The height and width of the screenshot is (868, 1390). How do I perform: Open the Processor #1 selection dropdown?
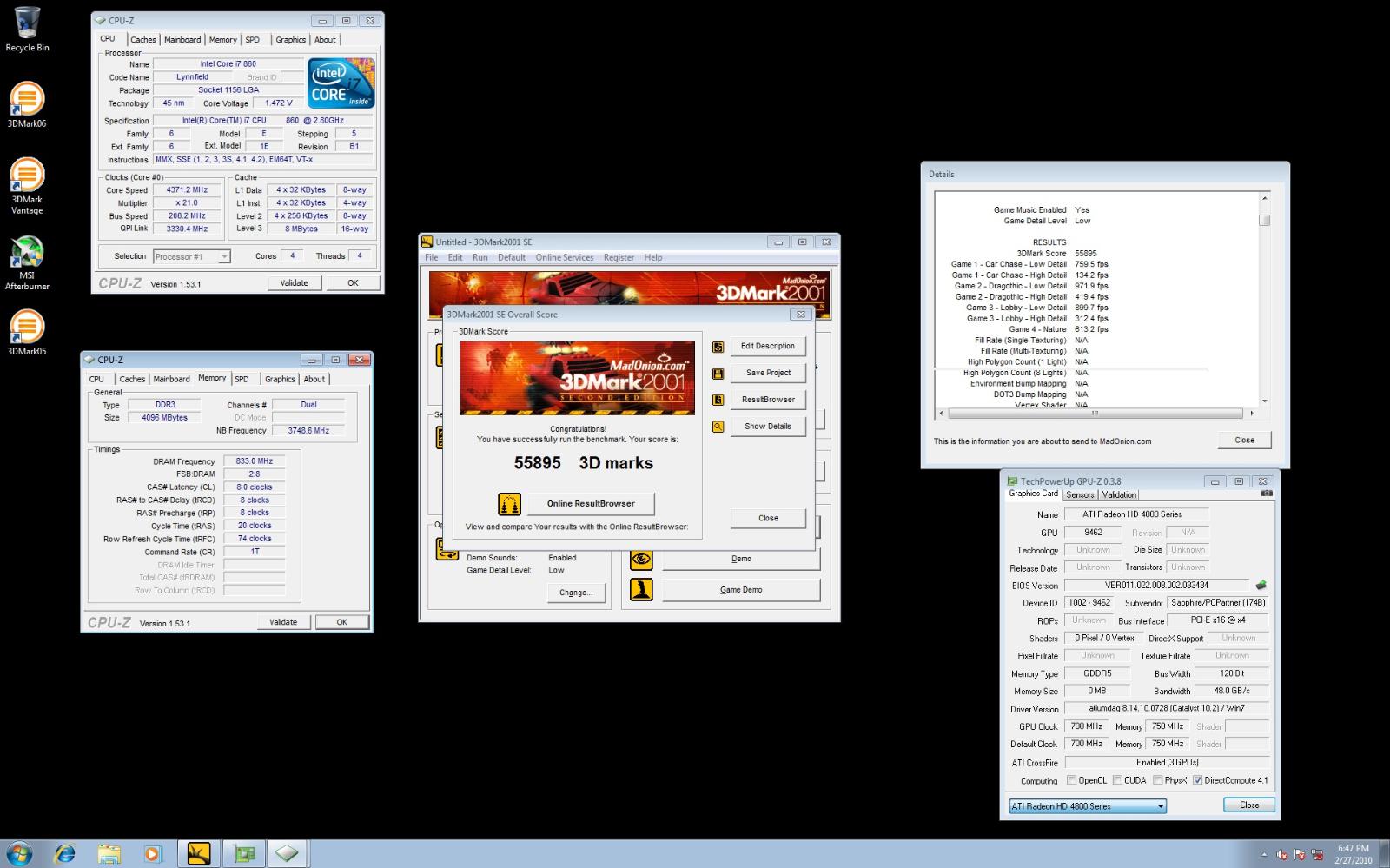191,256
